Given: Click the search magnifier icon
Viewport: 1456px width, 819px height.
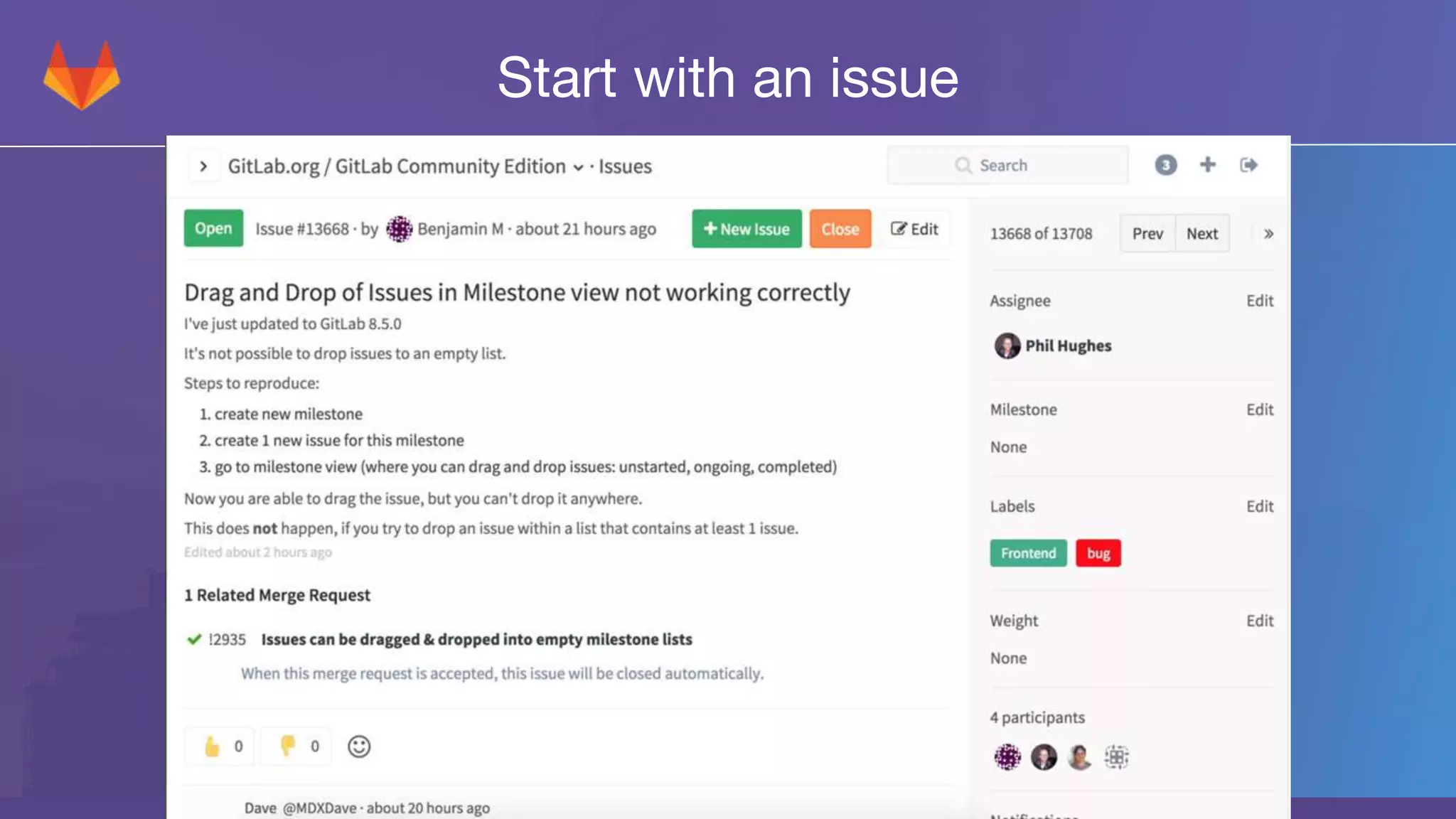Looking at the screenshot, I should (963, 165).
